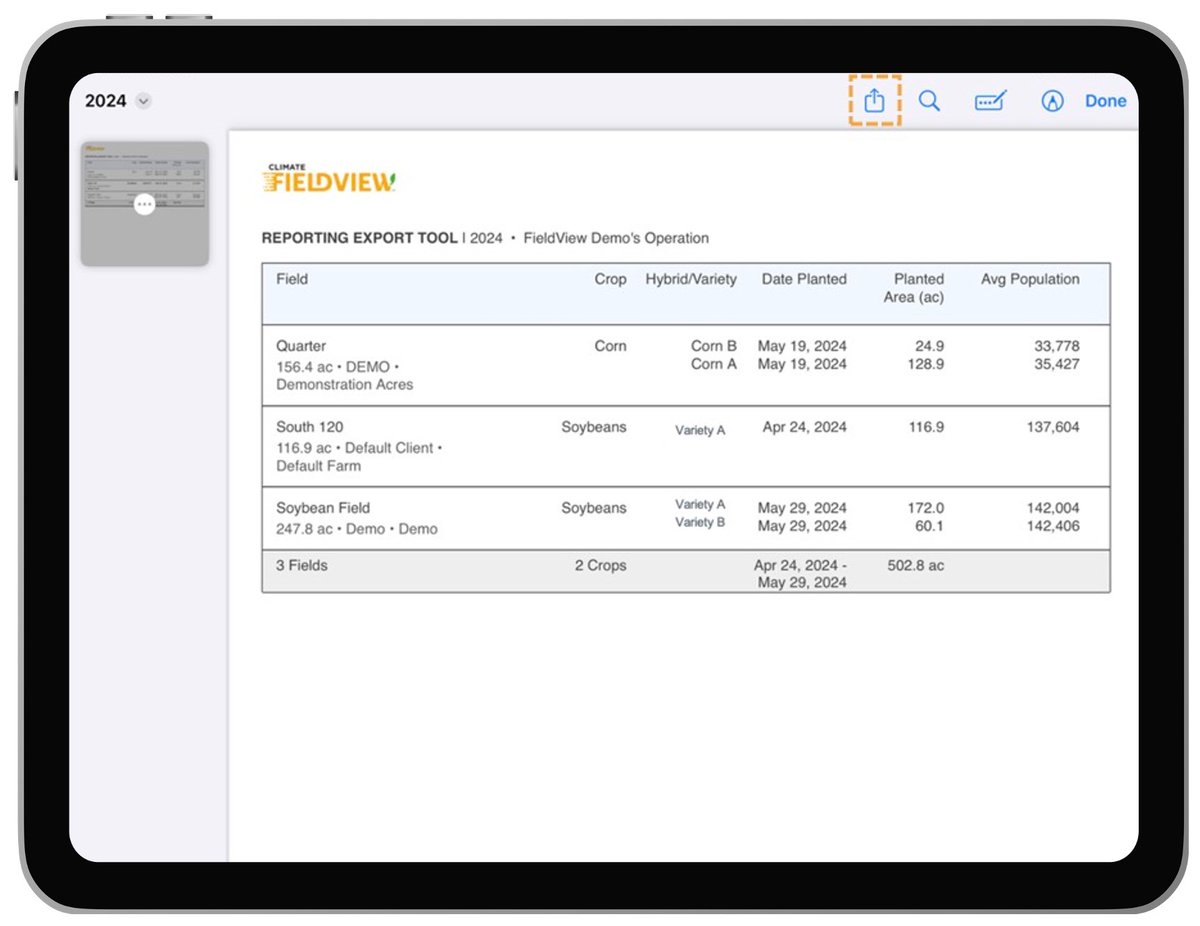The height and width of the screenshot is (926, 1200).
Task: Select the page thumbnail in sidebar
Action: tap(144, 204)
